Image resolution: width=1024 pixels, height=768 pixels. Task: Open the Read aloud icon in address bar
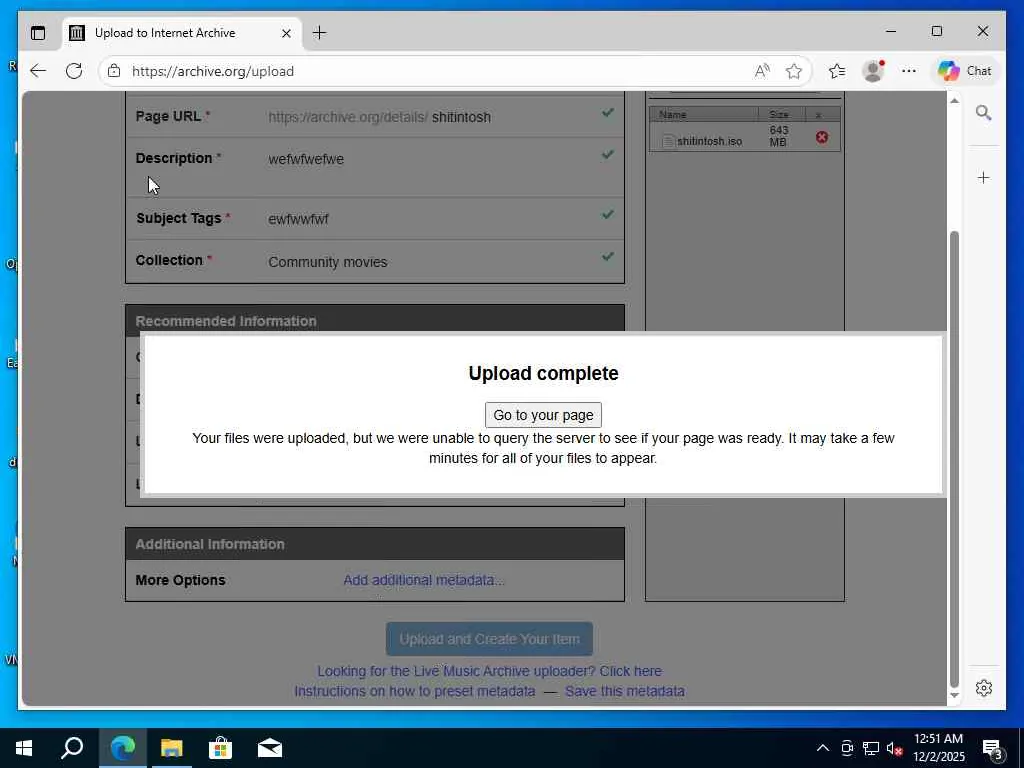pos(761,71)
